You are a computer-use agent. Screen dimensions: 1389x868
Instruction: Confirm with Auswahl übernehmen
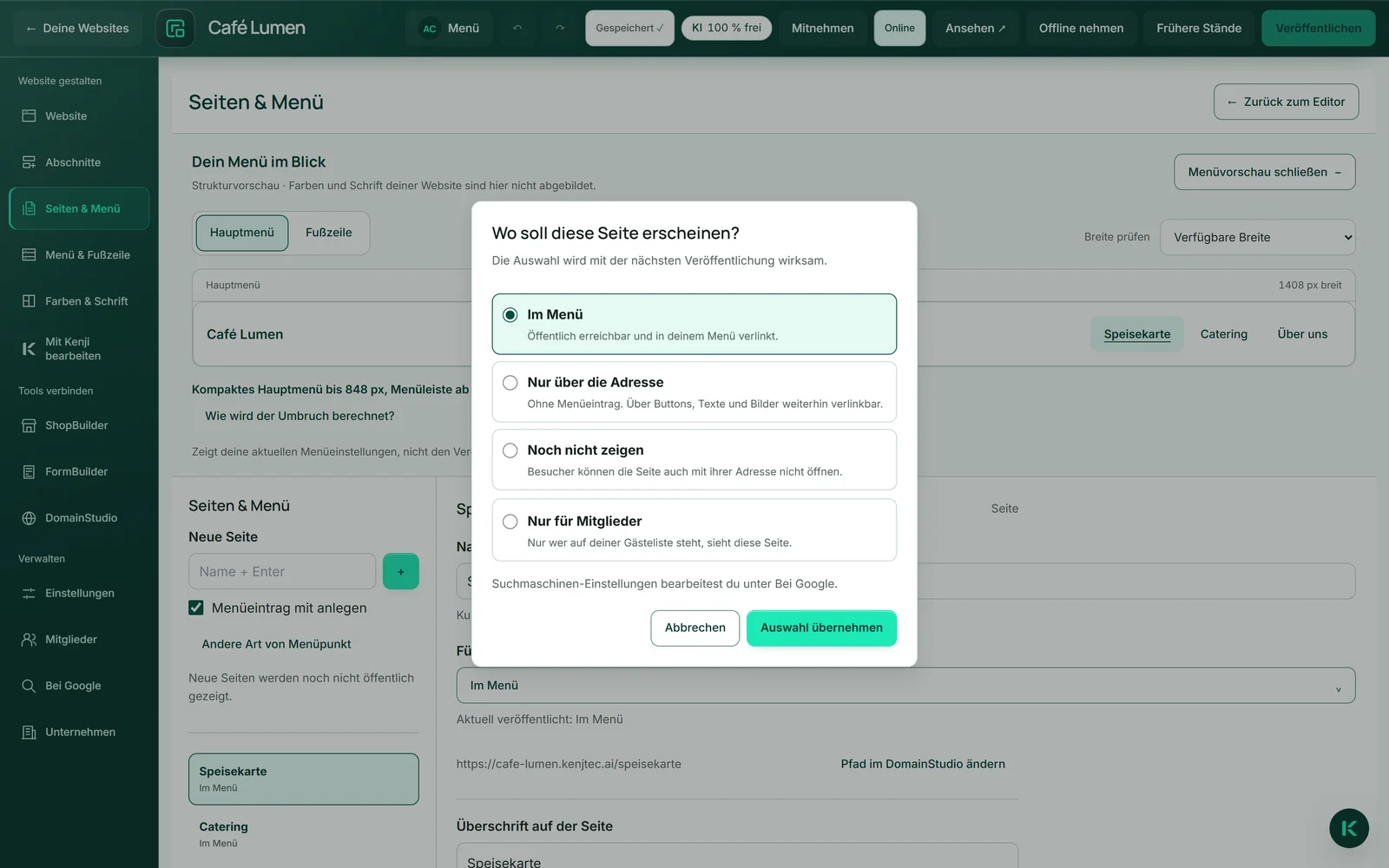[821, 628]
